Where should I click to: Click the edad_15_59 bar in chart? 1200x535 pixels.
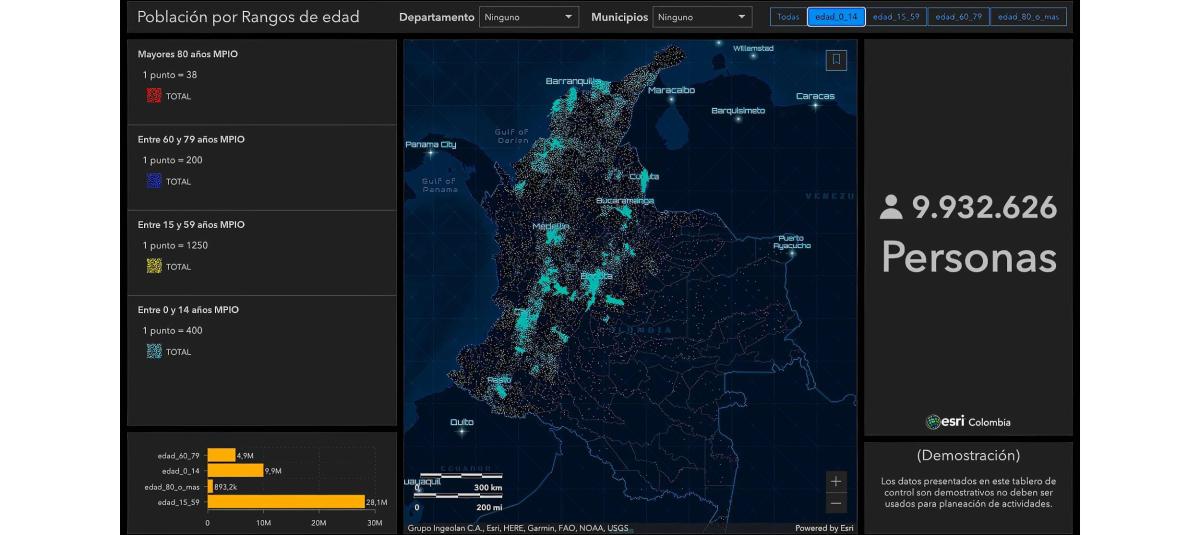286,501
